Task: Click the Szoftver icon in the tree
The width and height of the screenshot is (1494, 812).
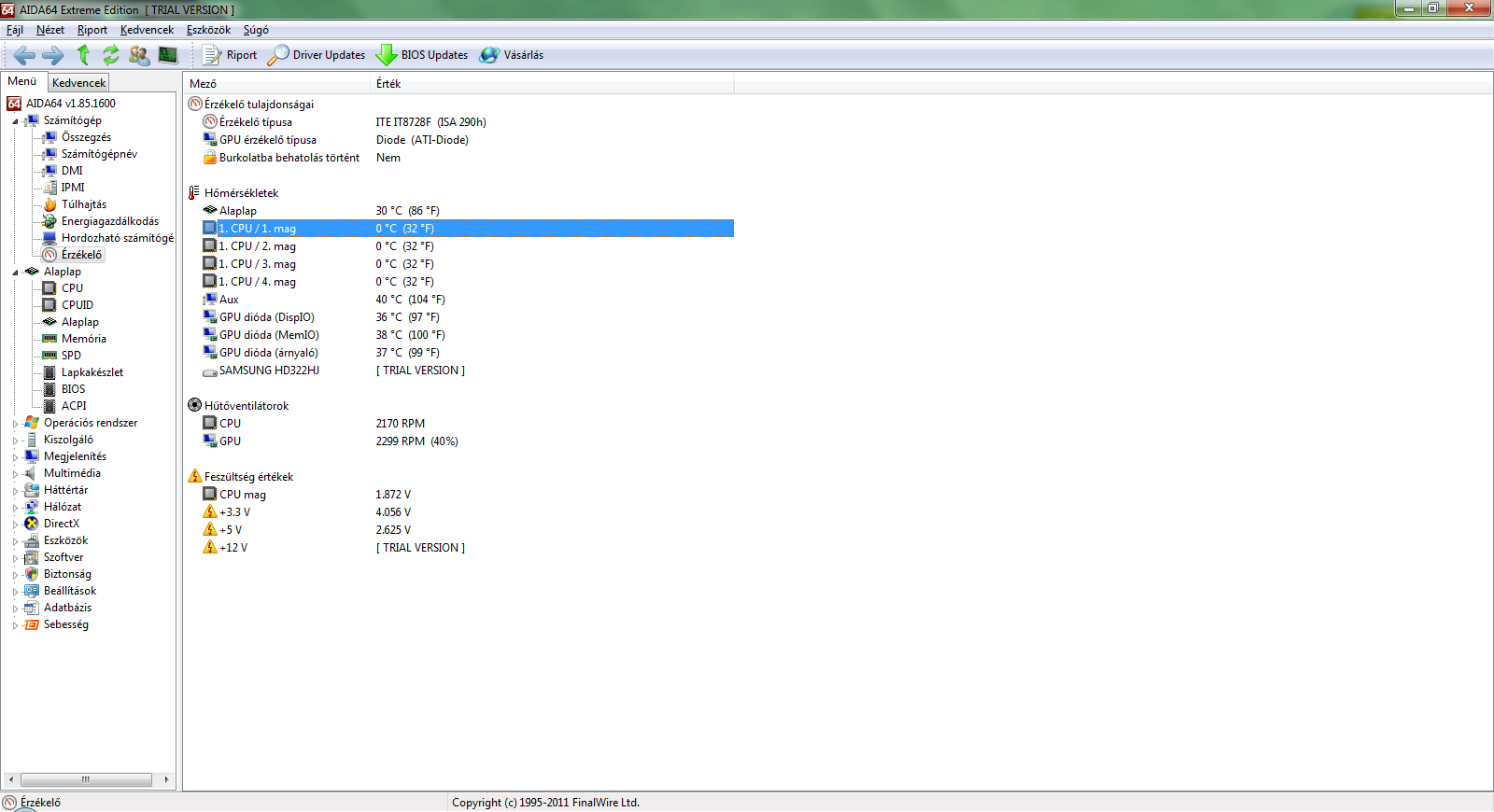Action: point(32,557)
